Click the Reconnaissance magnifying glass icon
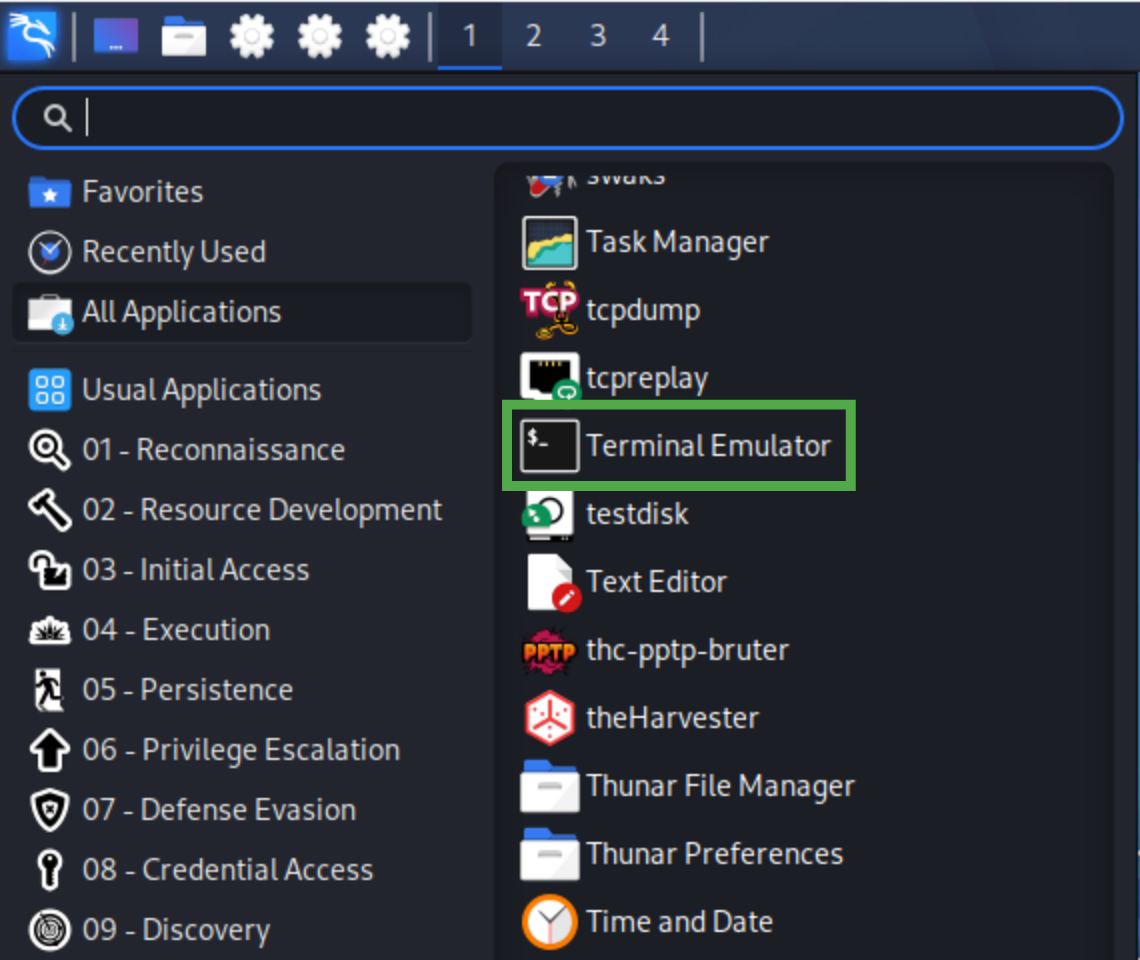This screenshot has height=960, width=1140. click(49, 450)
